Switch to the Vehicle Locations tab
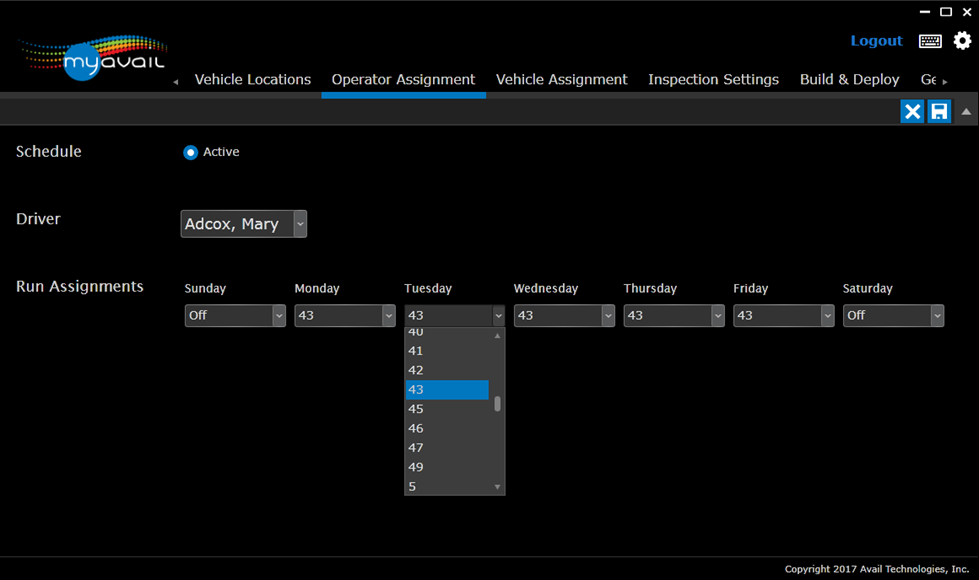The width and height of the screenshot is (979, 580). (252, 80)
